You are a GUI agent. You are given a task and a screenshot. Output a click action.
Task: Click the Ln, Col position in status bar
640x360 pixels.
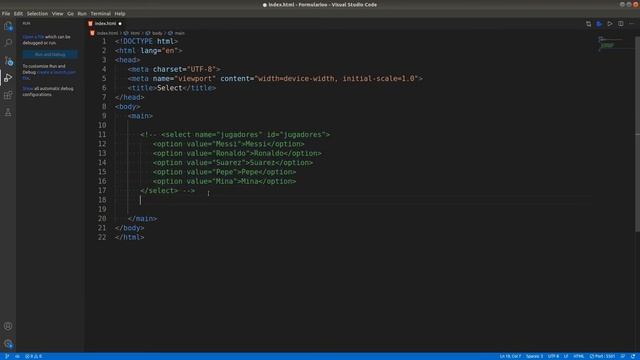pos(510,356)
